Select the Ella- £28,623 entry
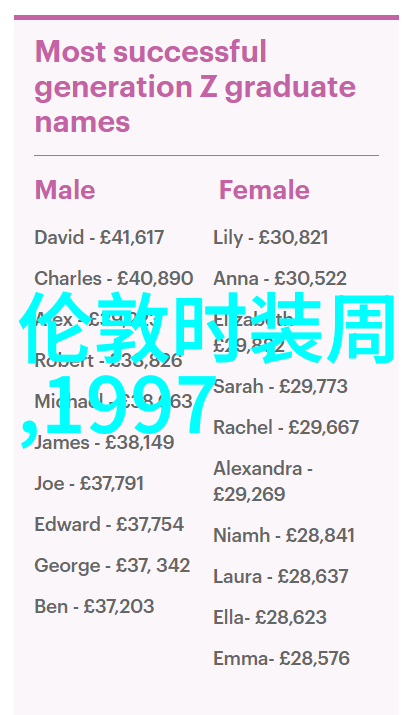Image resolution: width=414 pixels, height=715 pixels. 270,617
